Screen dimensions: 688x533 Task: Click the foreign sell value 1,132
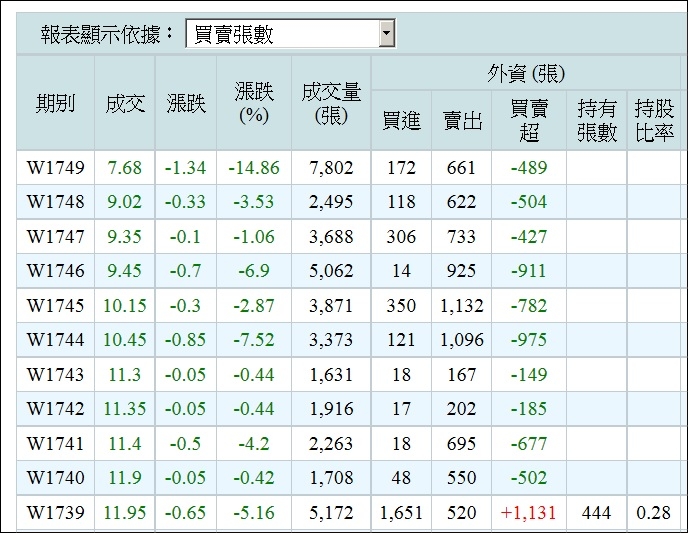coord(462,305)
